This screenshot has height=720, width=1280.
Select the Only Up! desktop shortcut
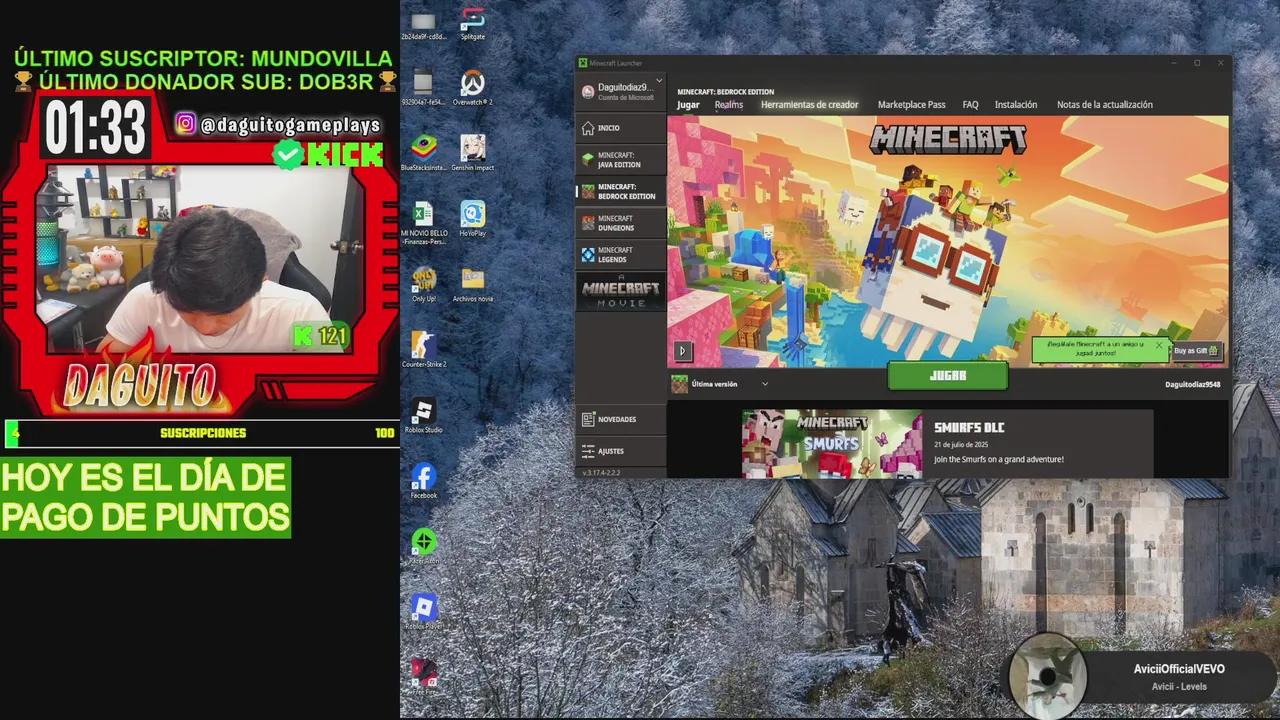(x=424, y=284)
